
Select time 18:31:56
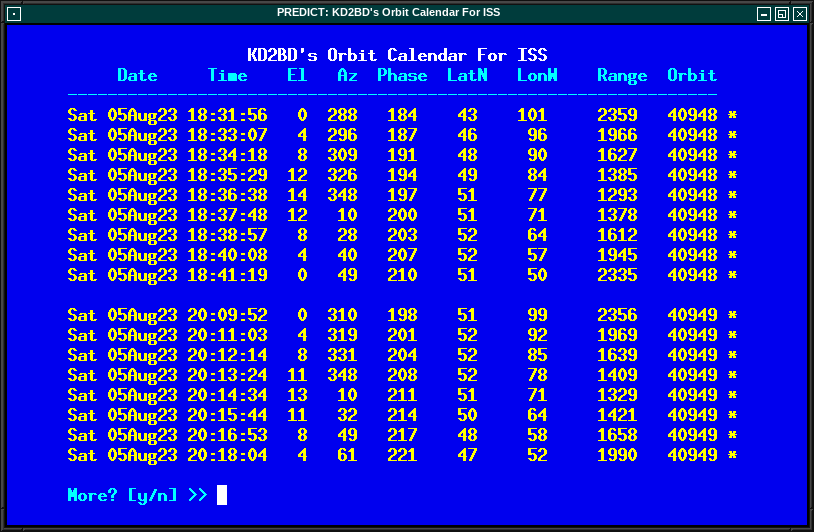pyautogui.click(x=227, y=115)
